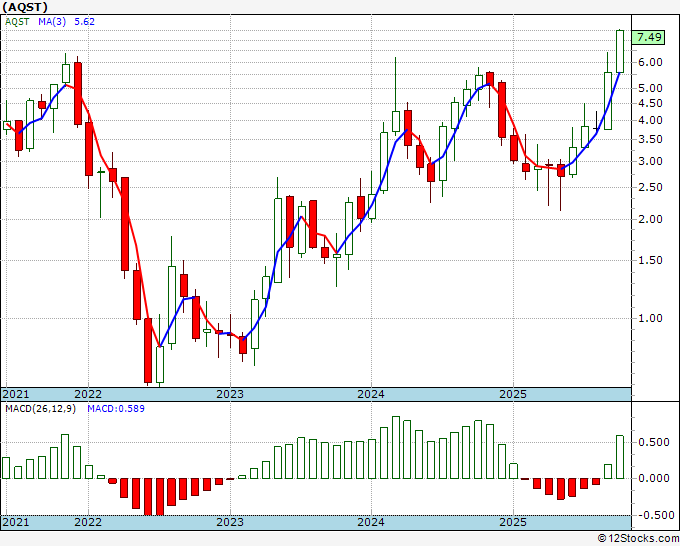Click the 1.00 price axis label
This screenshot has width=680, height=546.
pyautogui.click(x=650, y=318)
